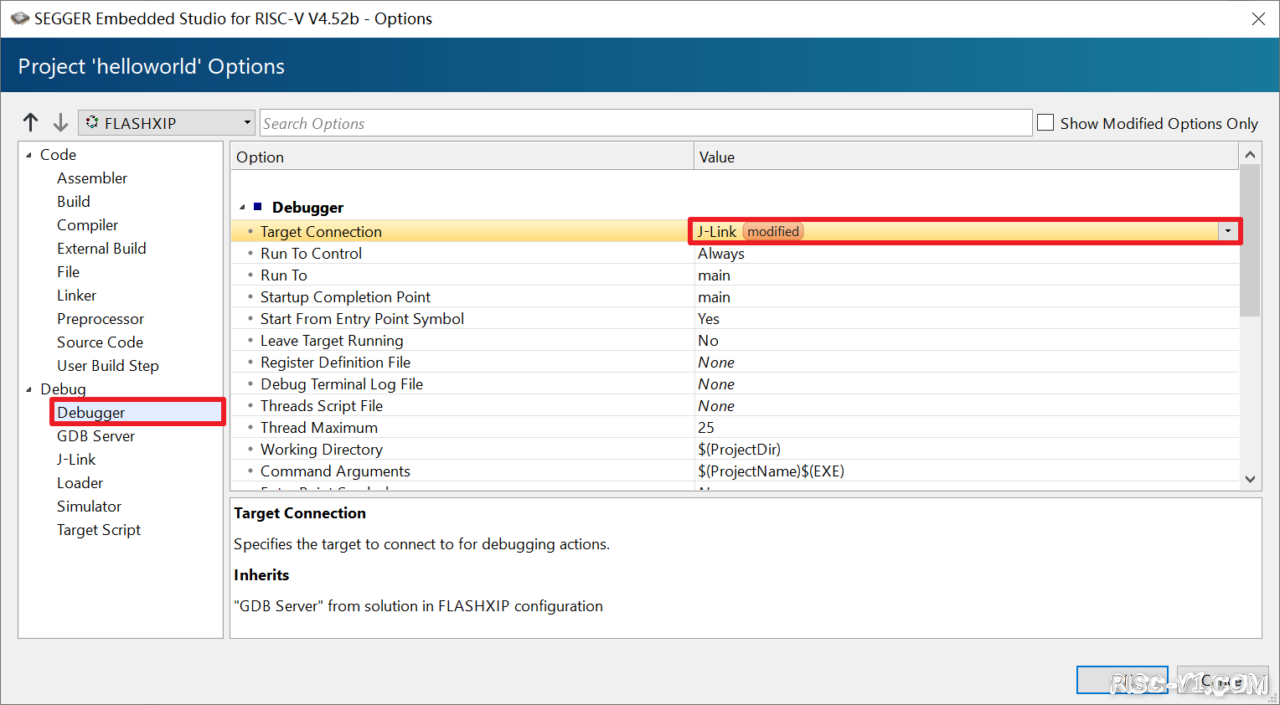Screen dimensions: 1280x705
Task: Select Compiler in the Code section
Action: pyautogui.click(x=87, y=225)
